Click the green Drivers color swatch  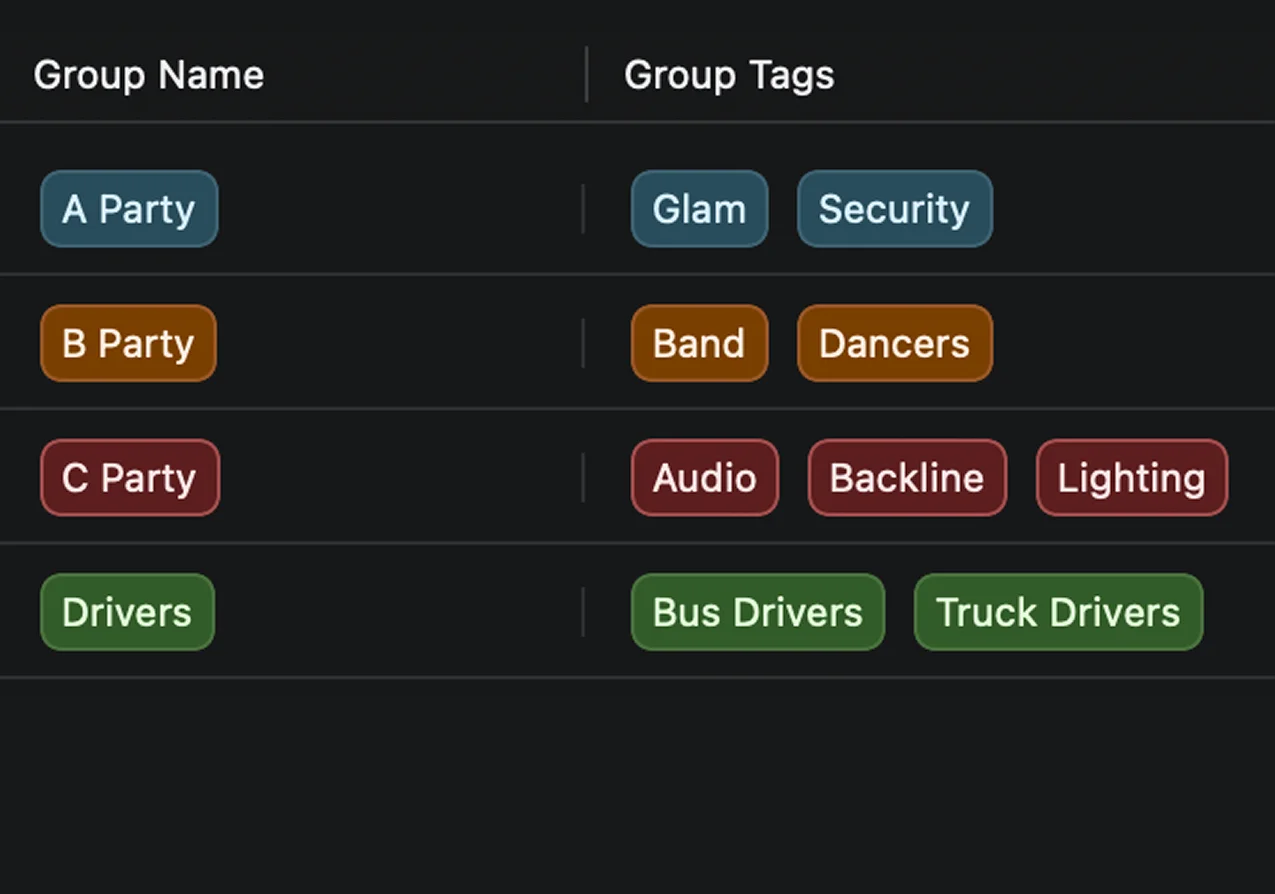tap(126, 612)
